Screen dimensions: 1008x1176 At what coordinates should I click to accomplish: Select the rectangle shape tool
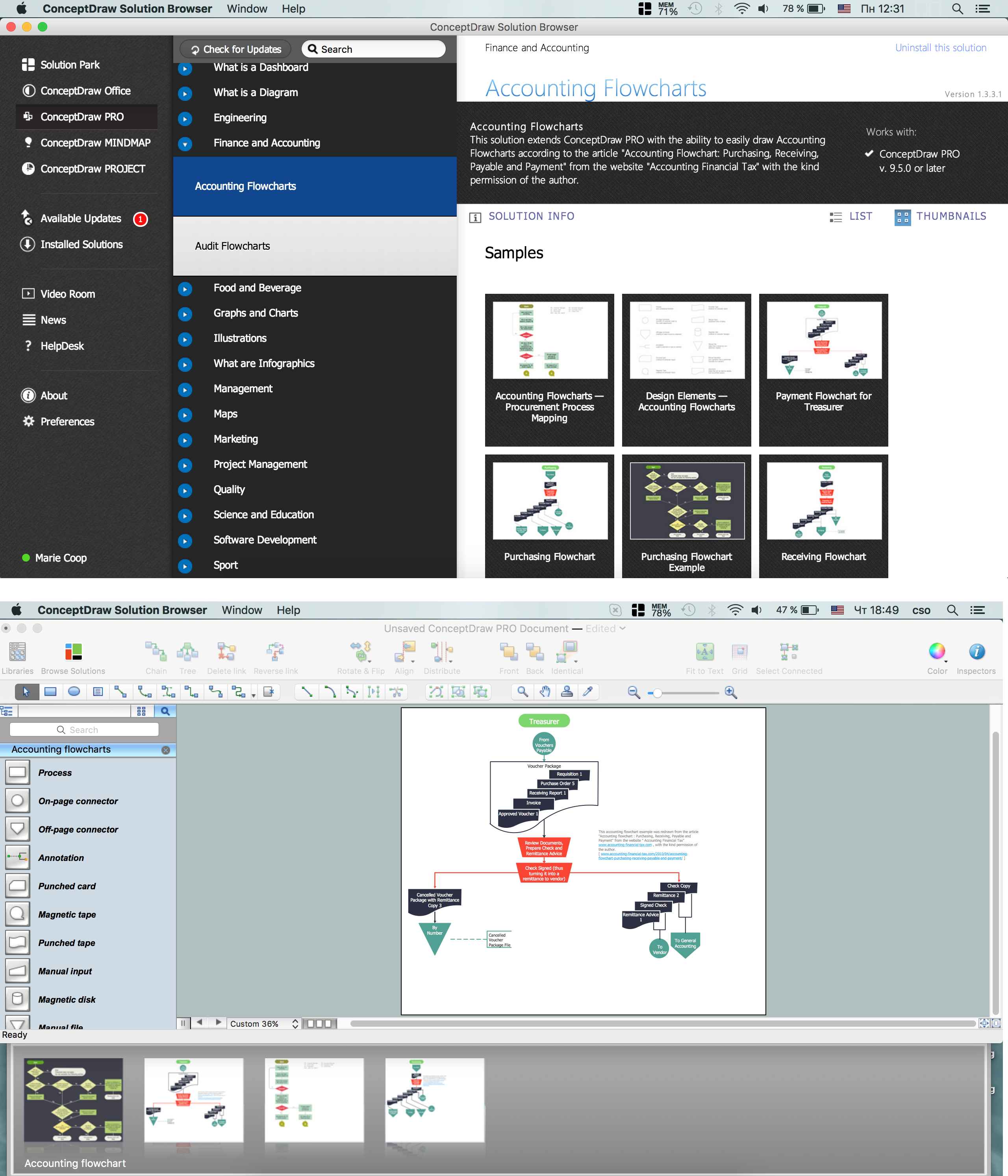50,692
